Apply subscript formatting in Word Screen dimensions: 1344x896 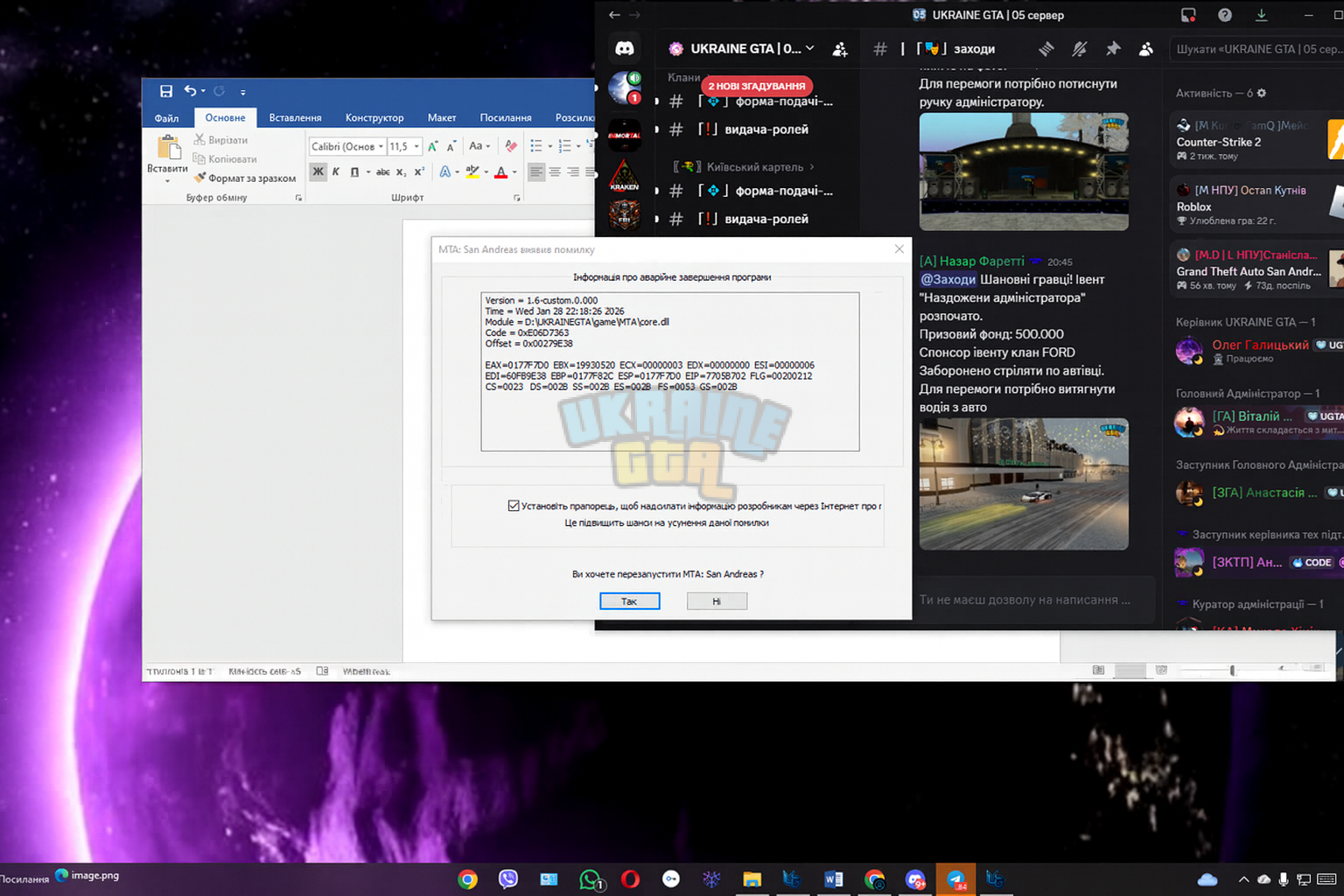point(401,172)
